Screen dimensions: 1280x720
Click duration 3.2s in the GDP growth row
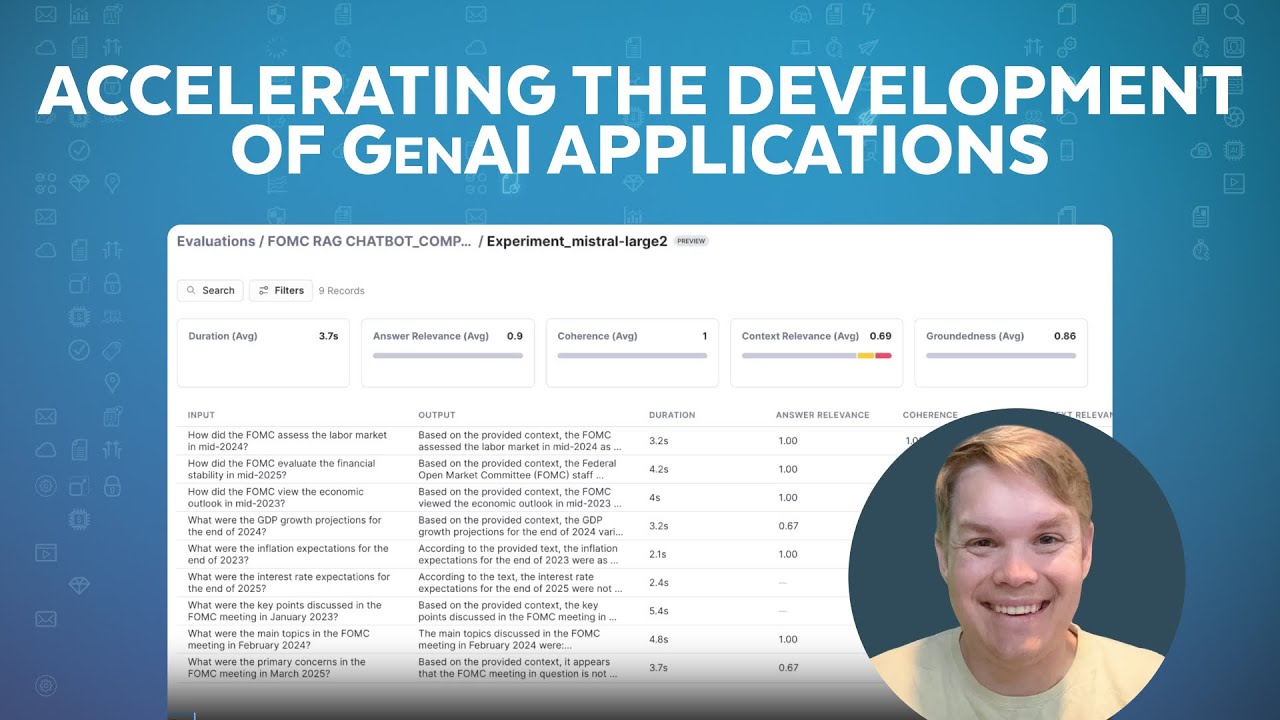pos(660,526)
